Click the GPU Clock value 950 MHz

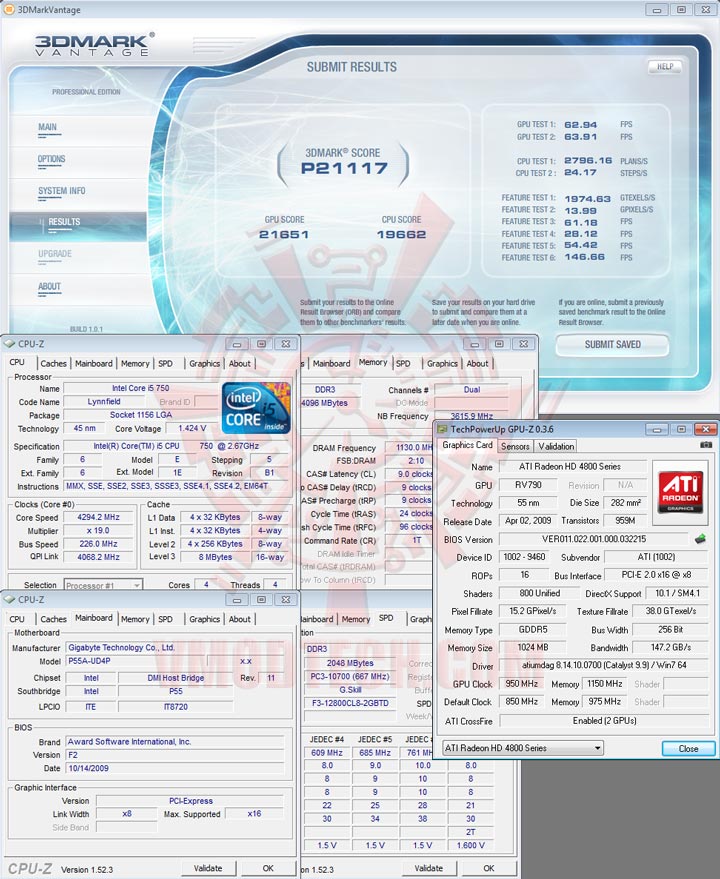(x=521, y=684)
